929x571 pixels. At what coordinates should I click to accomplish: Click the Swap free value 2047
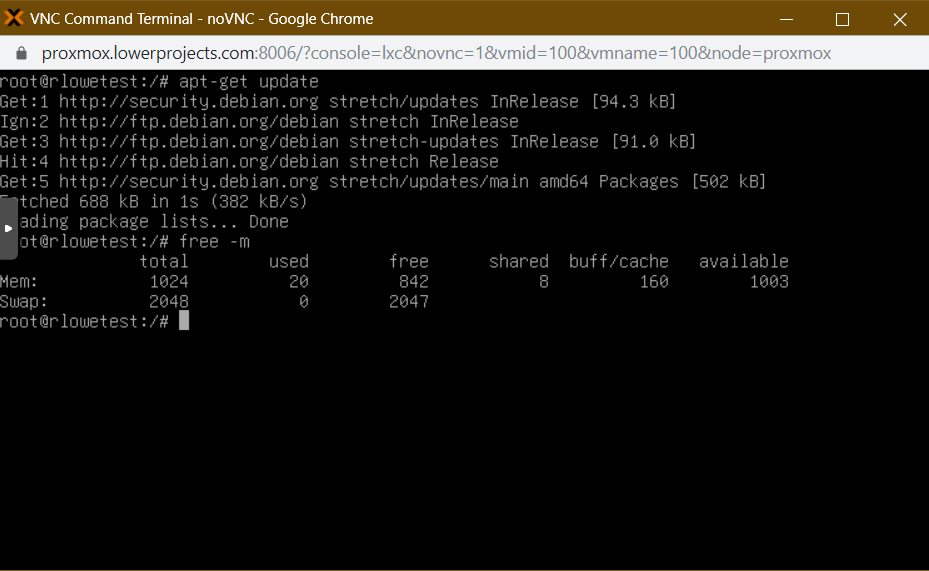[409, 301]
